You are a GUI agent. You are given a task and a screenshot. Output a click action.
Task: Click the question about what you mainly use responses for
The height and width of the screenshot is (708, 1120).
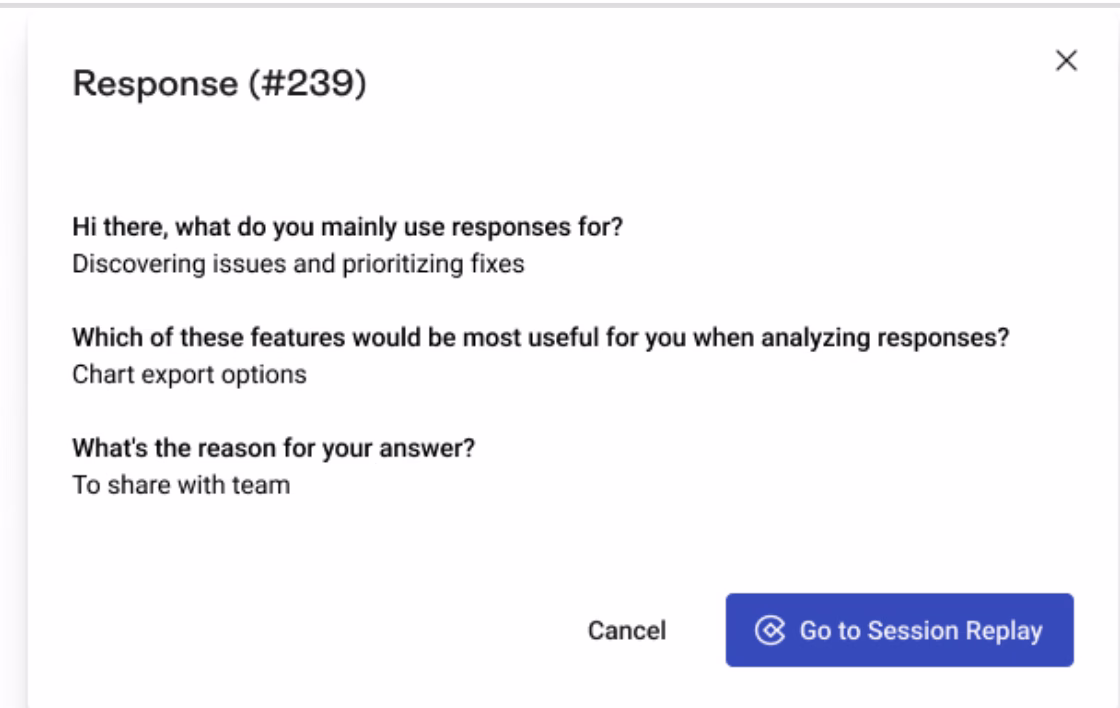(x=348, y=226)
